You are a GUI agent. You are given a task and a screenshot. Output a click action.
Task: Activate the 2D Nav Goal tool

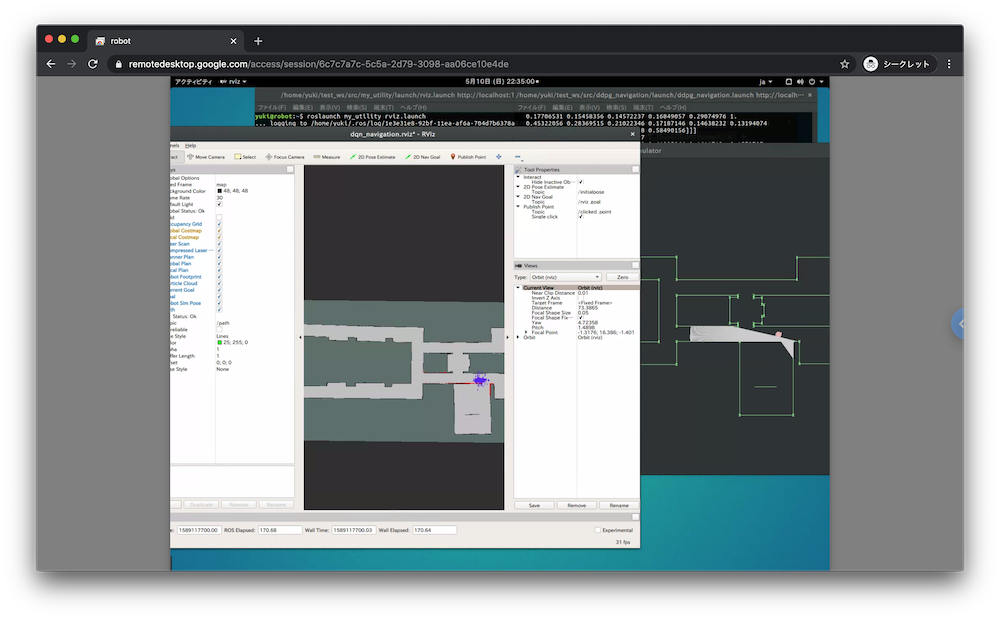[423, 157]
